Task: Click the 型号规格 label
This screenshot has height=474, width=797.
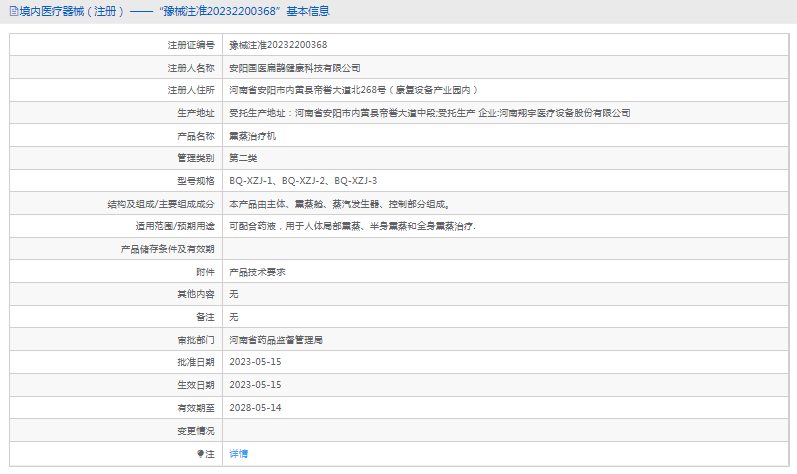Action: tap(196, 181)
